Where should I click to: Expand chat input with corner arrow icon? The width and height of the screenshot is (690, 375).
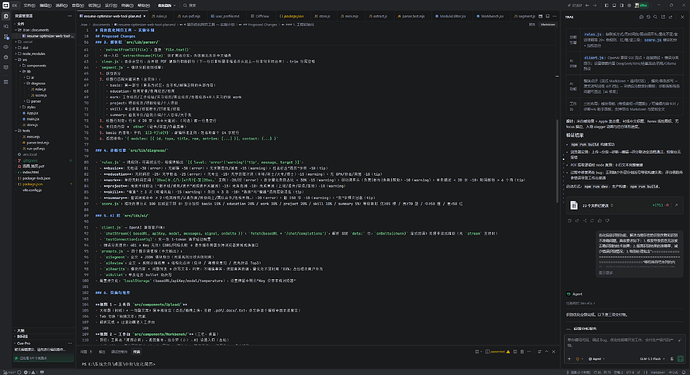[x=680, y=340]
